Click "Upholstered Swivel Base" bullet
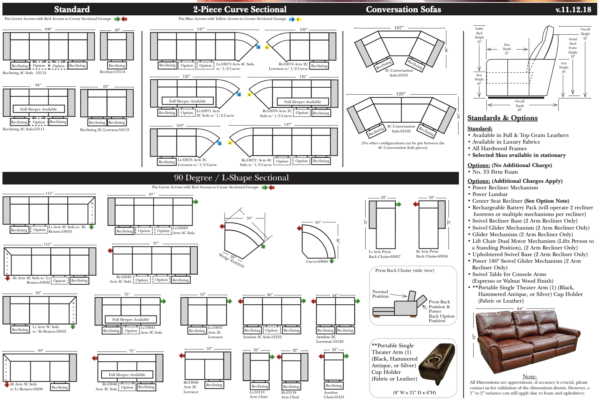600x406 pixels. click(x=530, y=254)
